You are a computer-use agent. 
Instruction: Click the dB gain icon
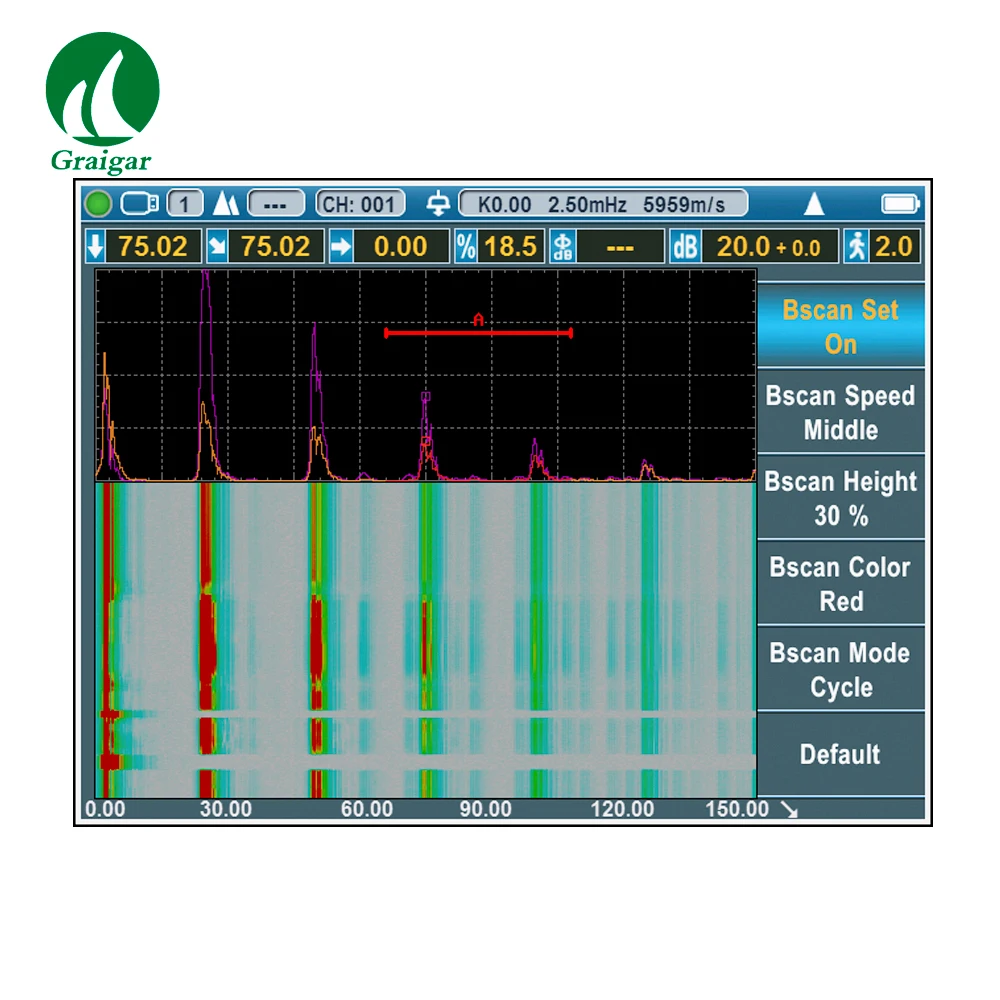685,246
